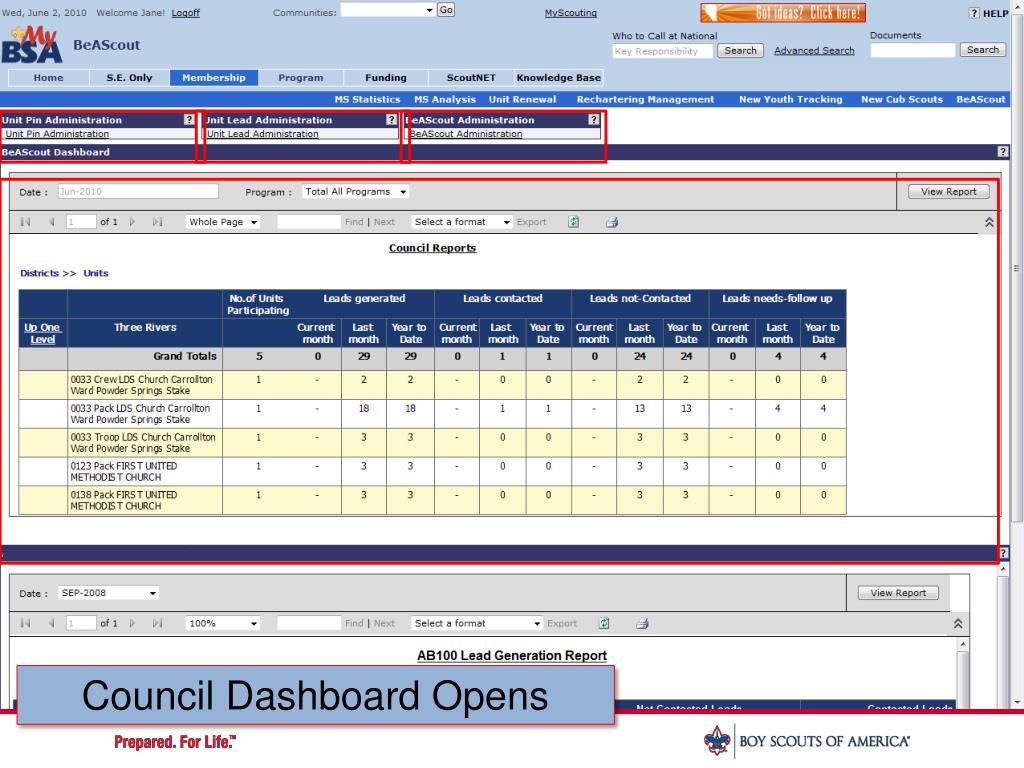Select the Membership tab
1024x768 pixels.
pos(214,78)
